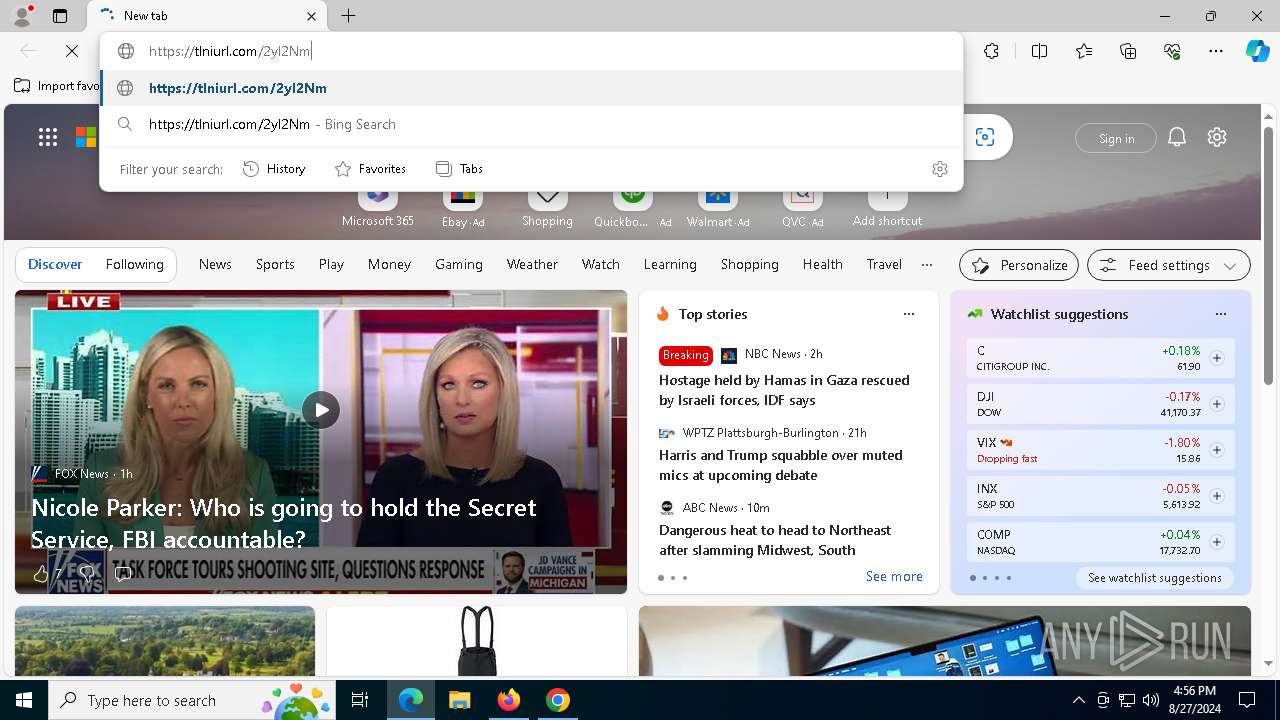Click the page vertical scrollbar
The image size is (1280, 720).
click(1269, 255)
